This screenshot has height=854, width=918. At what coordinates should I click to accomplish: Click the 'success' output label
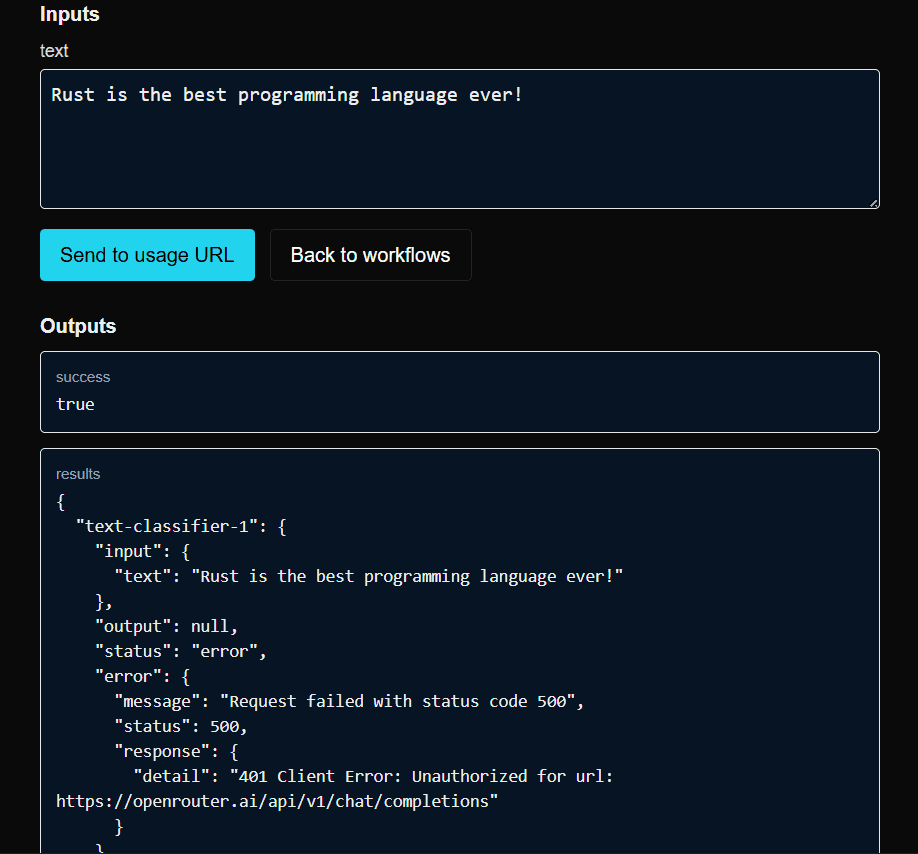[83, 377]
